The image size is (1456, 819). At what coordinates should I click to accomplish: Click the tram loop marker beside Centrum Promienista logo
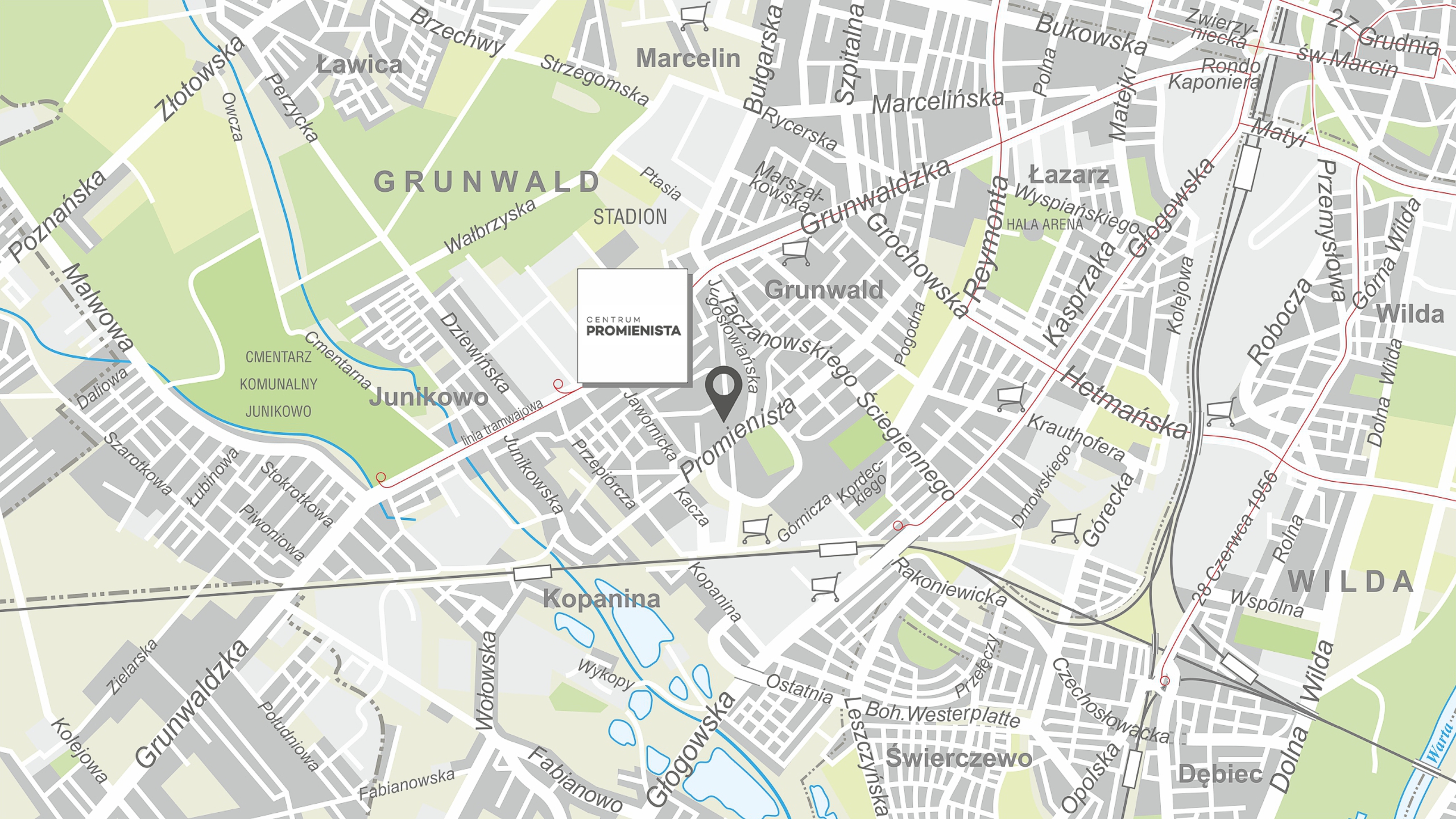(x=559, y=386)
